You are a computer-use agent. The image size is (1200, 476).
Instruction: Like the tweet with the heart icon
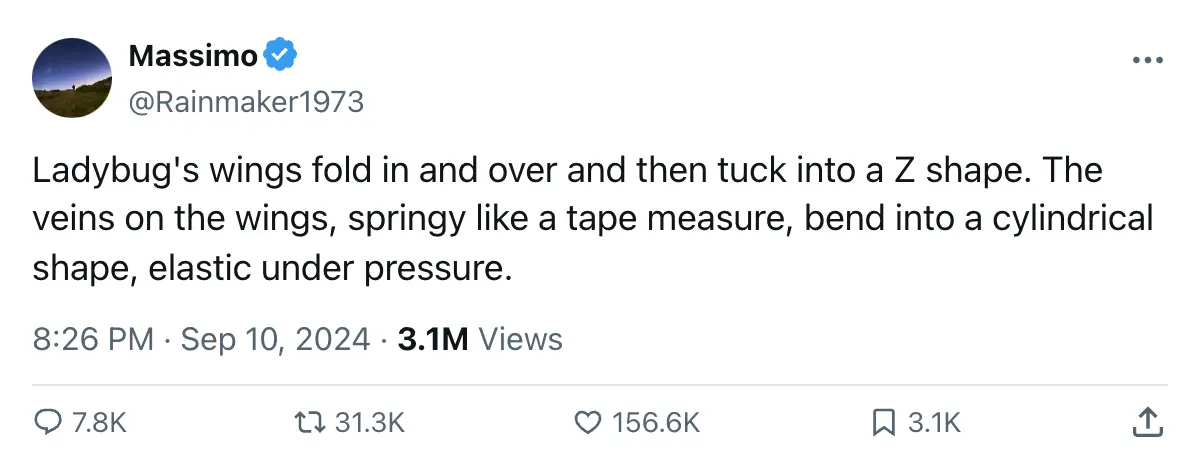click(x=587, y=423)
